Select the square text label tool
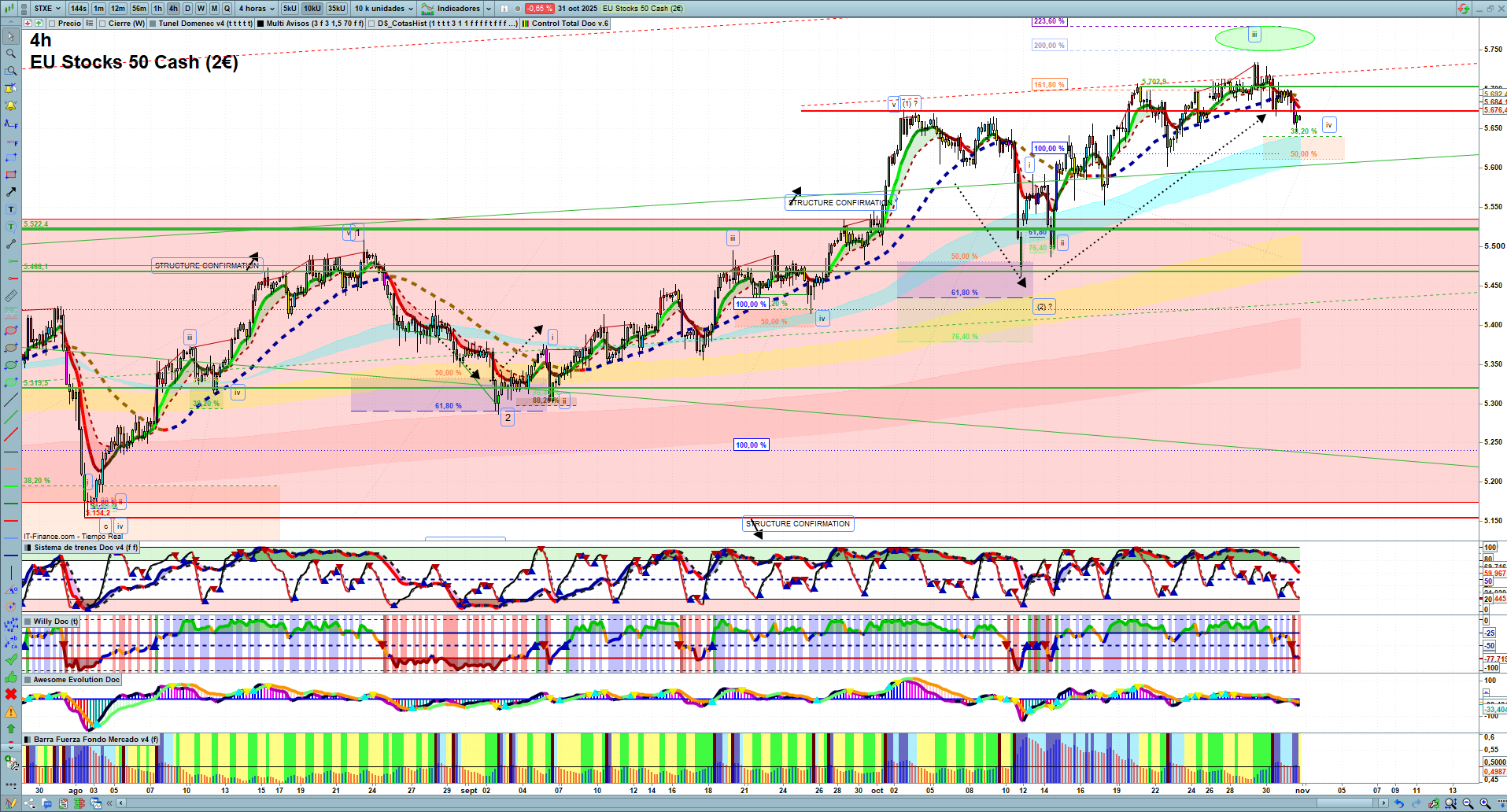This screenshot has height=812, width=1507. coord(11,209)
